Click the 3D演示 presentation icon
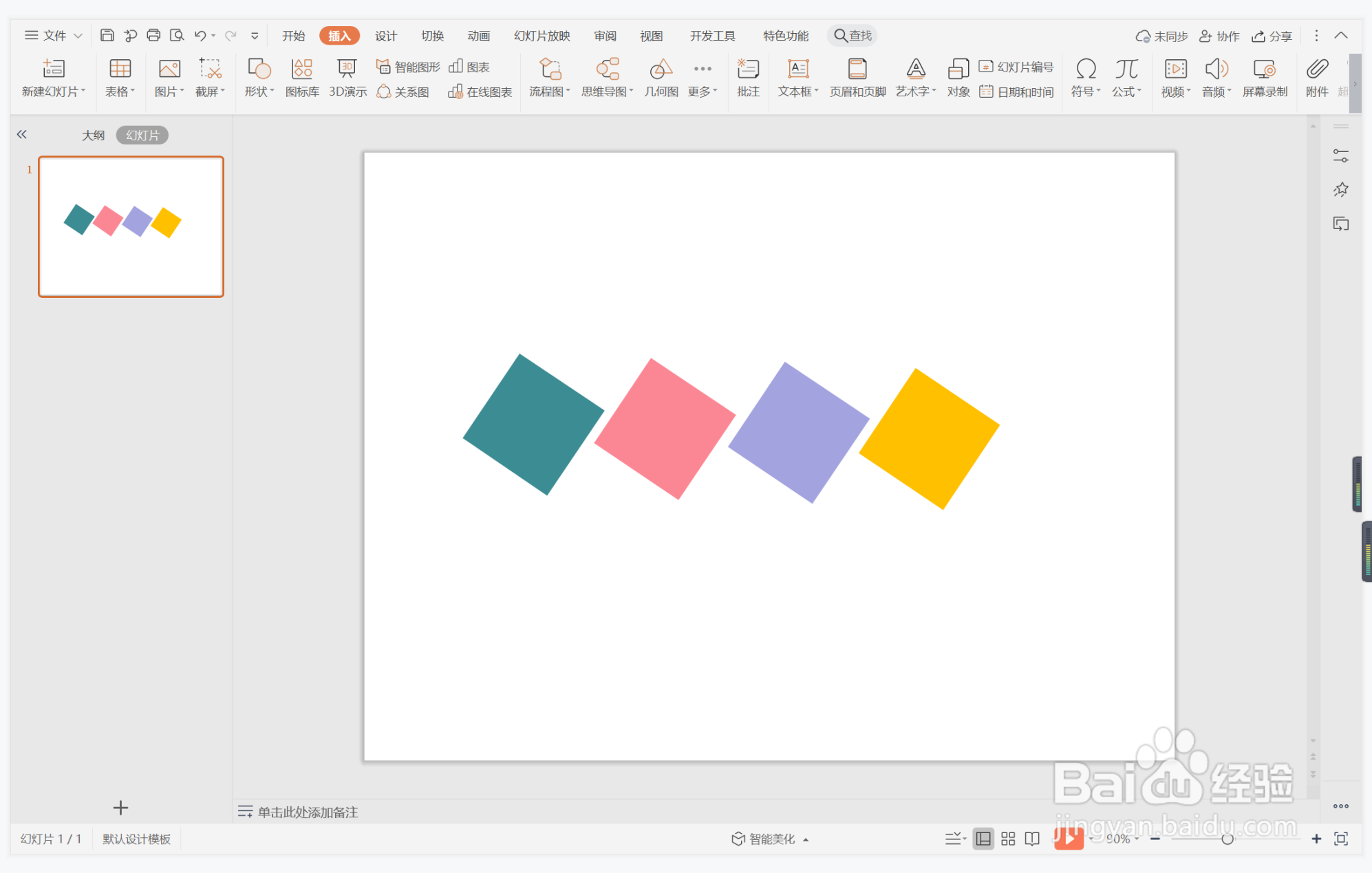 tap(347, 77)
